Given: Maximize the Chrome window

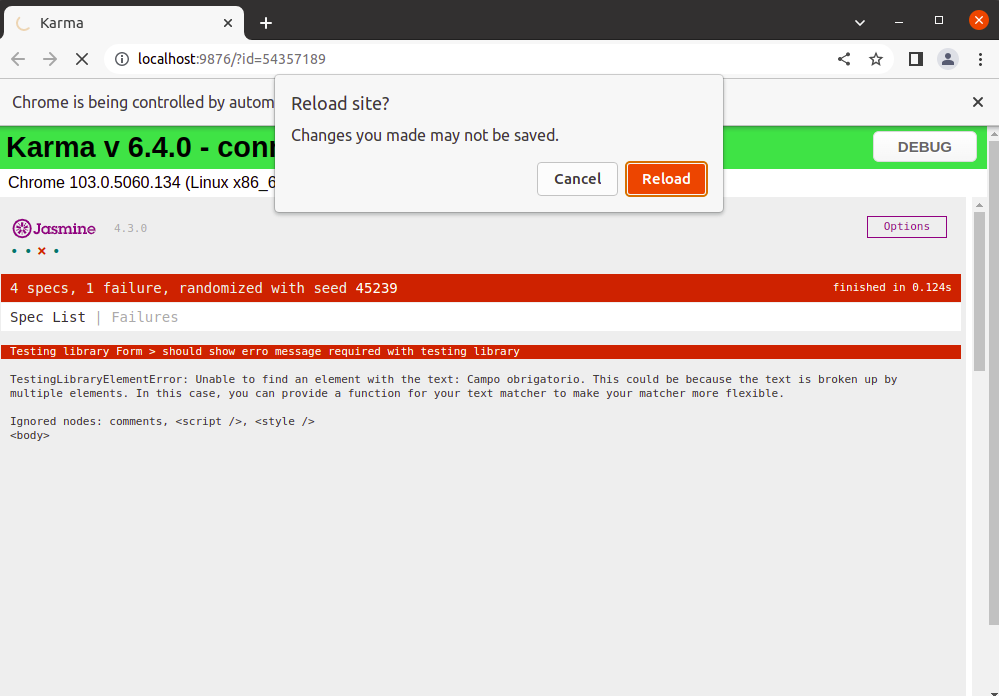Looking at the screenshot, I should click(938, 21).
